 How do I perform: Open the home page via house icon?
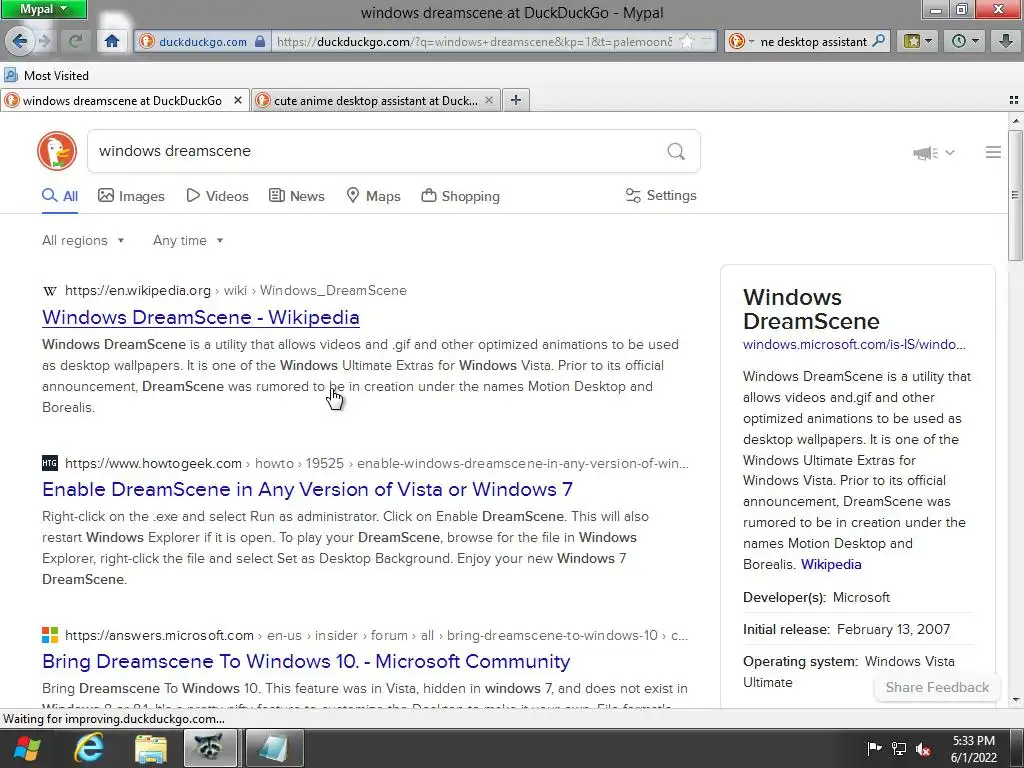[112, 41]
